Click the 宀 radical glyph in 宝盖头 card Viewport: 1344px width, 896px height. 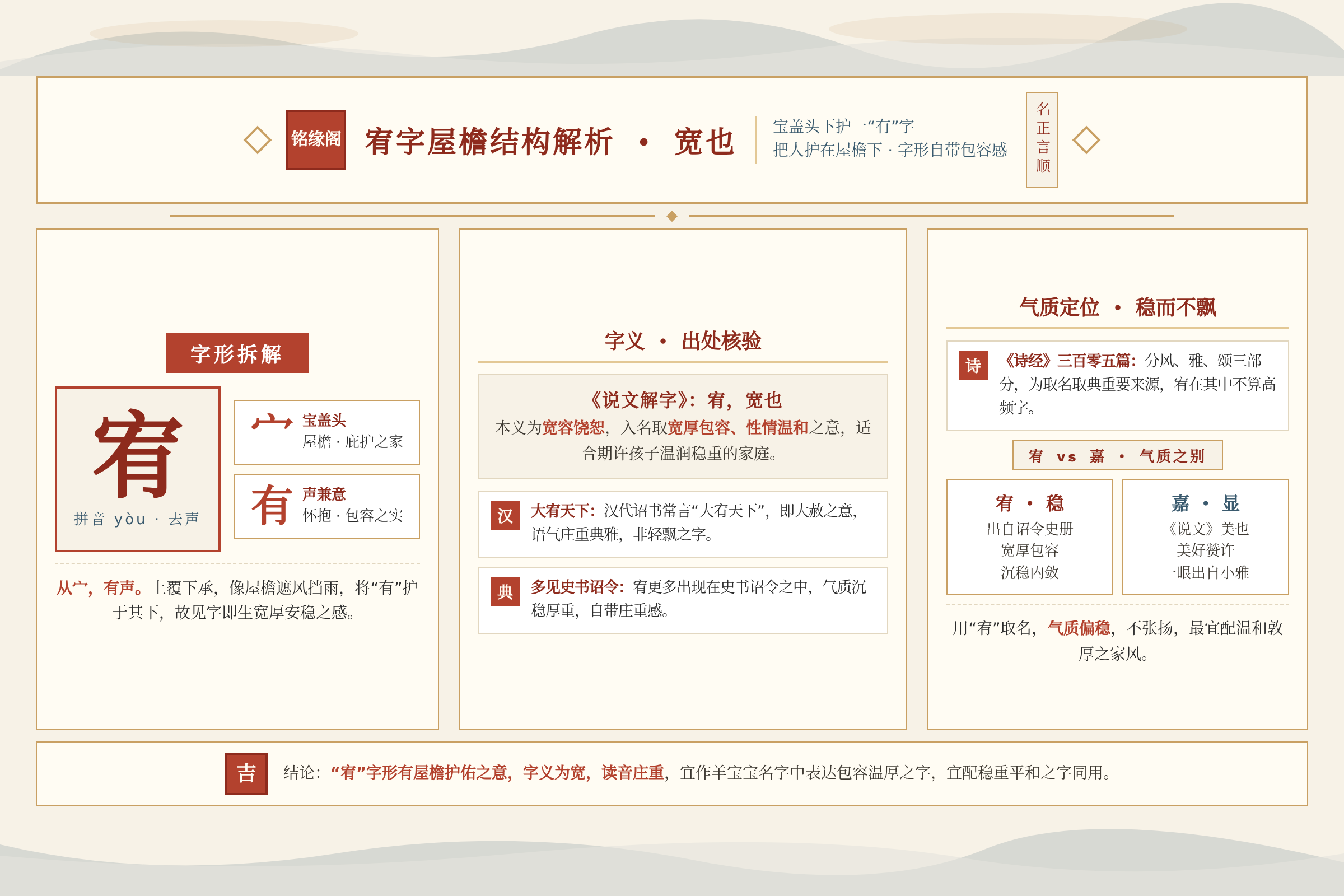click(x=272, y=423)
